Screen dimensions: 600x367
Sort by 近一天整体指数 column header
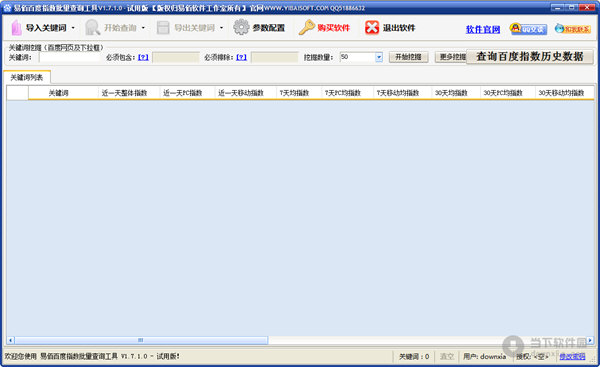point(129,93)
